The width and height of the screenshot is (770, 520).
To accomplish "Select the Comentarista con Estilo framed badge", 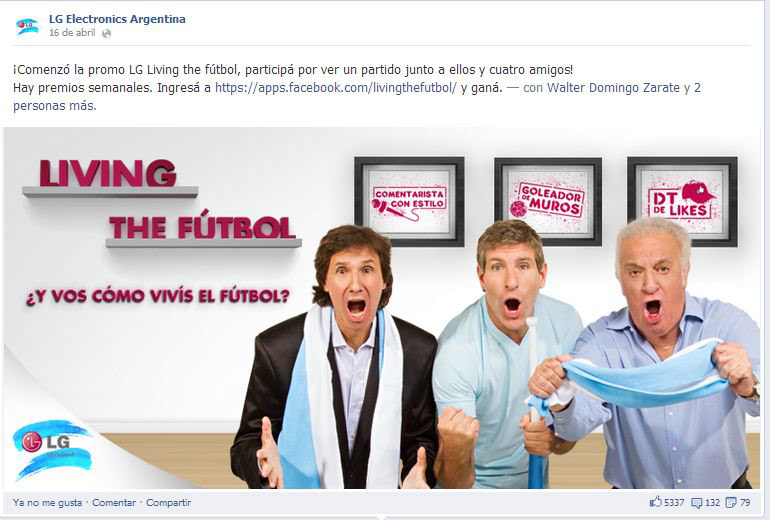I will [410, 201].
